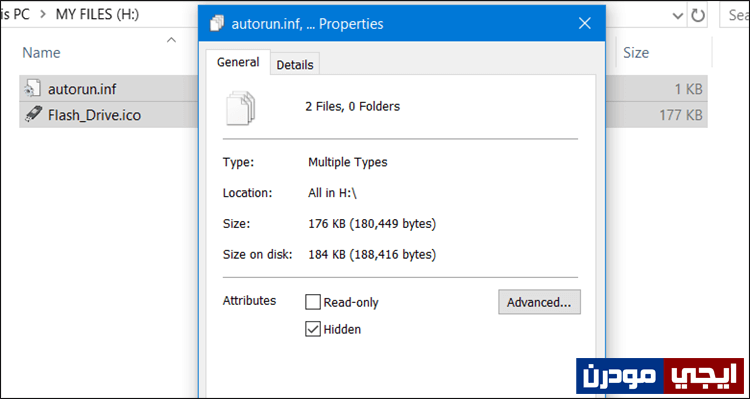750x399 pixels.
Task: Select the autorun.inf file name
Action: 82,89
